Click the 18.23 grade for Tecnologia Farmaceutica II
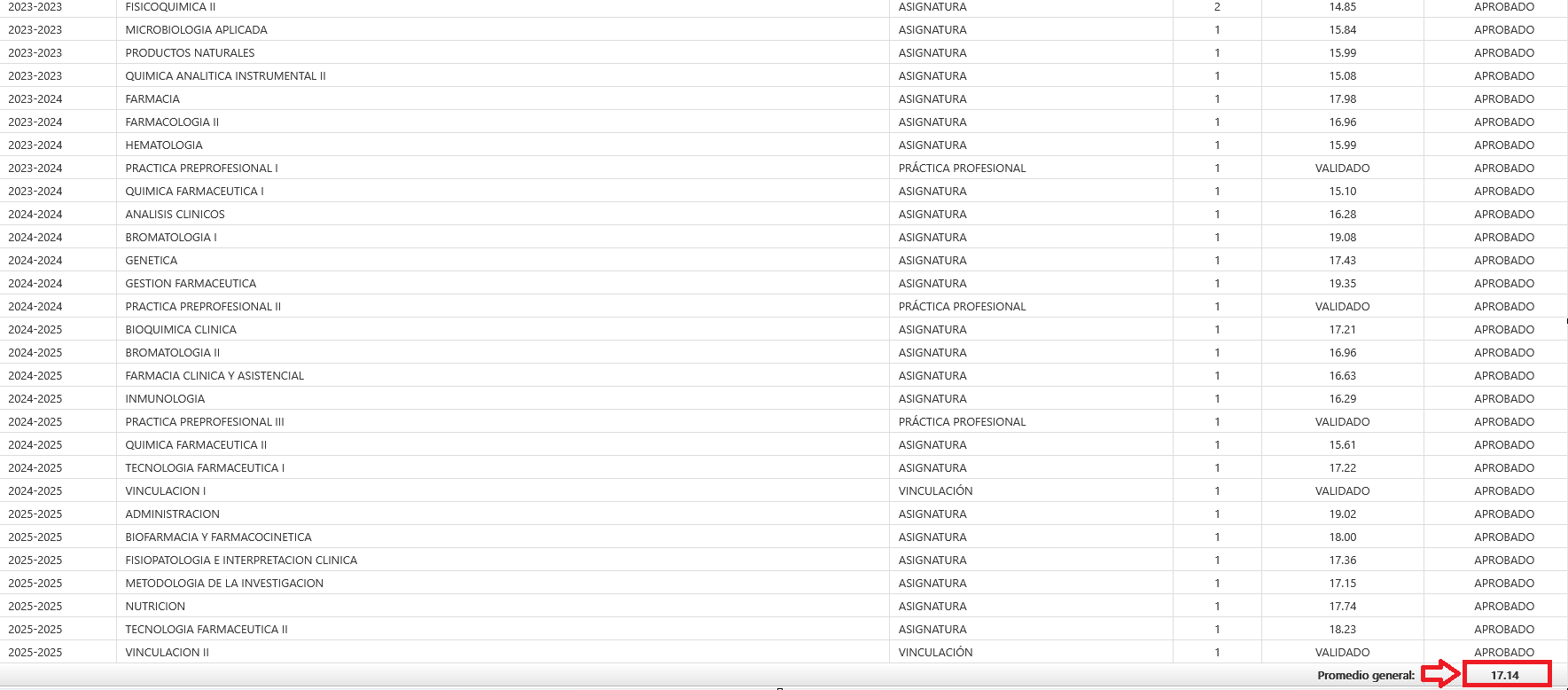Screen dimensions: 1568x690 (1342, 629)
